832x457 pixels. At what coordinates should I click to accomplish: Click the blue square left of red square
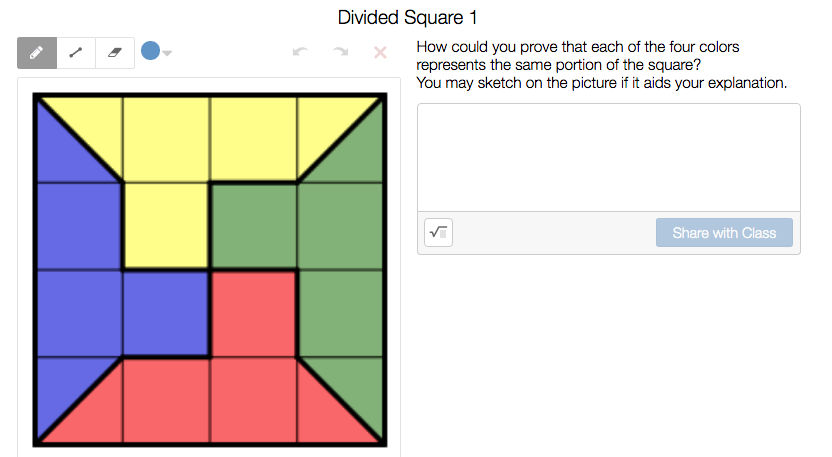click(165, 312)
